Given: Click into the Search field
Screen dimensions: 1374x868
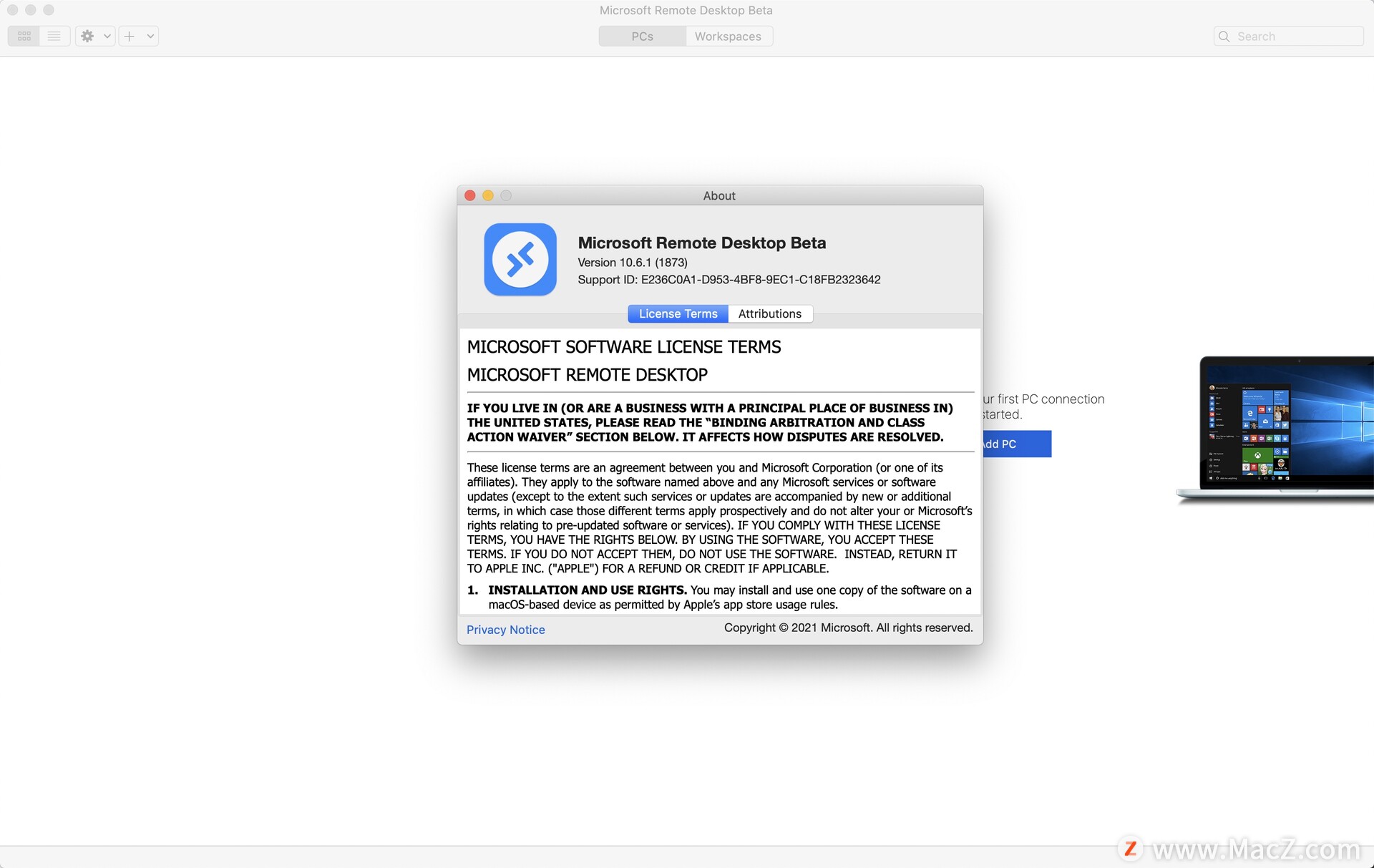Looking at the screenshot, I should tap(1288, 36).
